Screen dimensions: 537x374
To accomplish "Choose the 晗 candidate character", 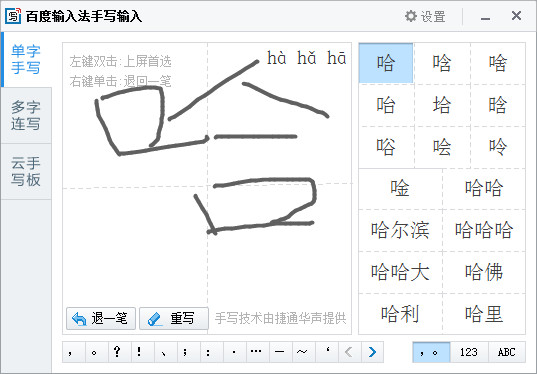I will pos(498,105).
